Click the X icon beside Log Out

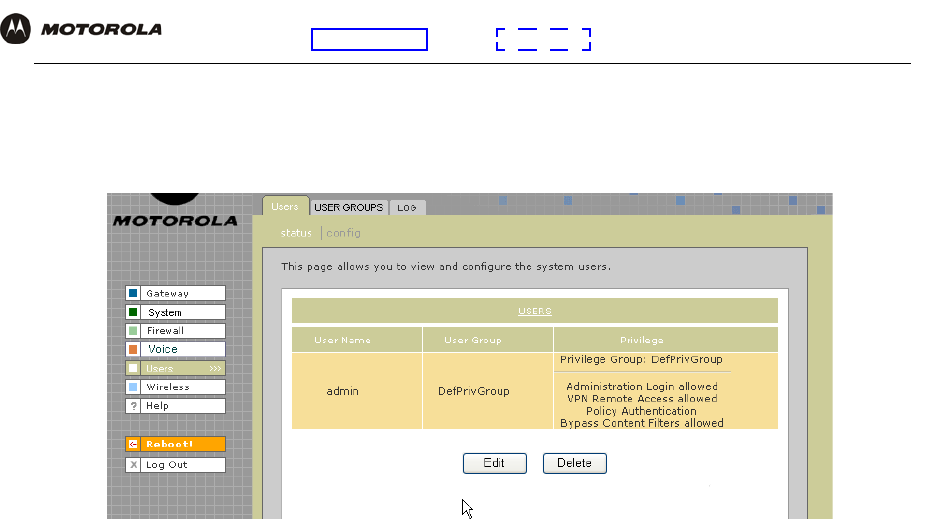(x=133, y=464)
